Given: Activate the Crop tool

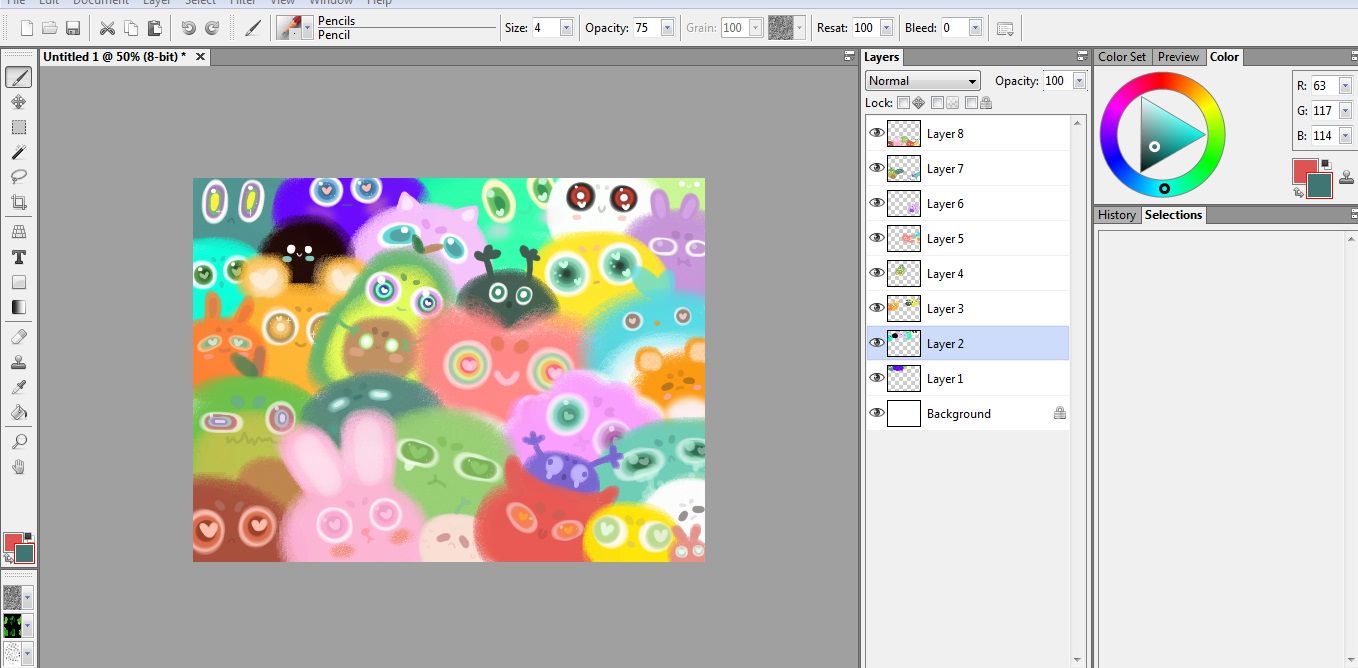Looking at the screenshot, I should pyautogui.click(x=18, y=203).
